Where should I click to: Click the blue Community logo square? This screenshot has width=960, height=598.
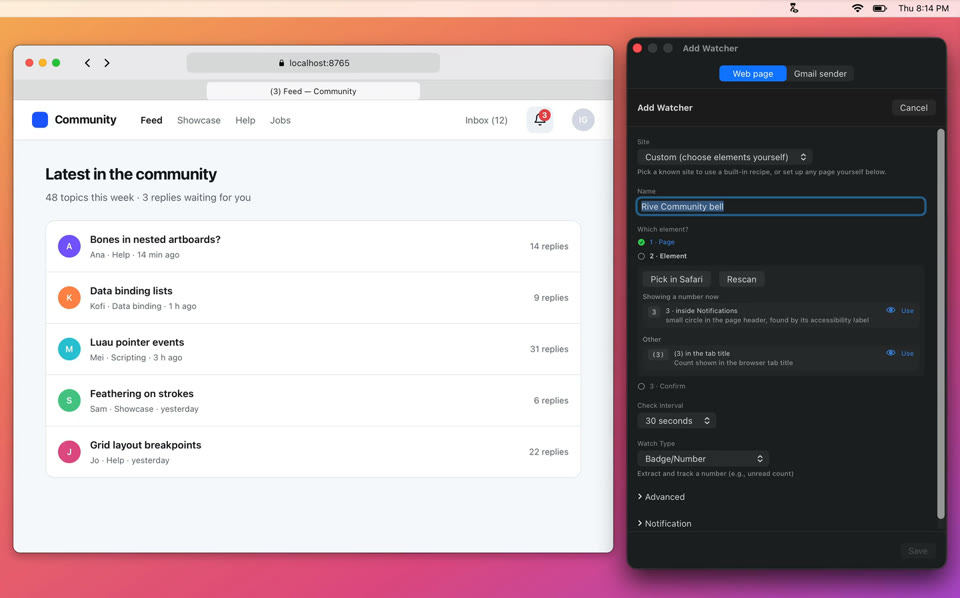pos(40,119)
